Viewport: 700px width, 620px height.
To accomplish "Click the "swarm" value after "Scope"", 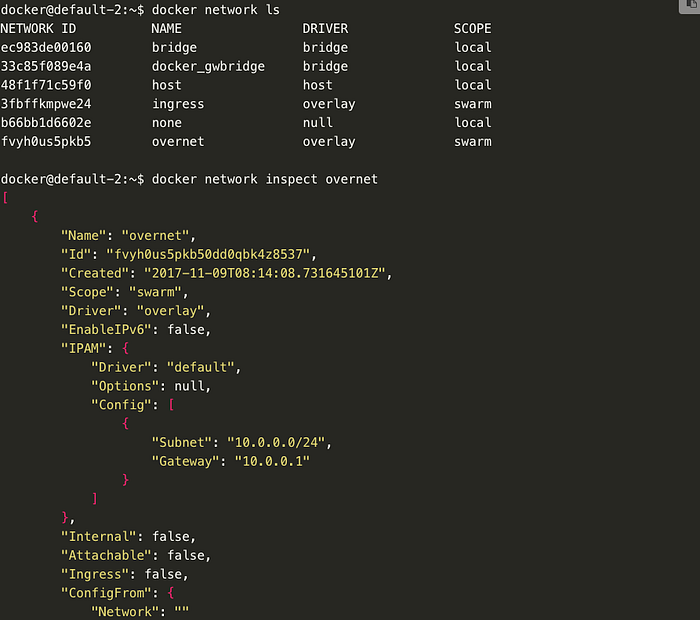I will [155, 292].
